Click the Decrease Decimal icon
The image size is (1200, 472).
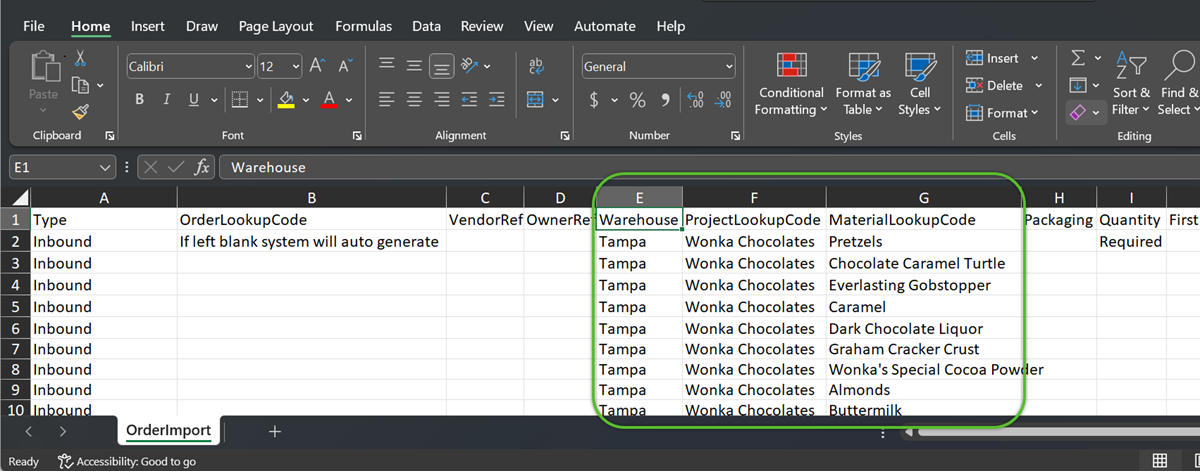click(x=724, y=99)
